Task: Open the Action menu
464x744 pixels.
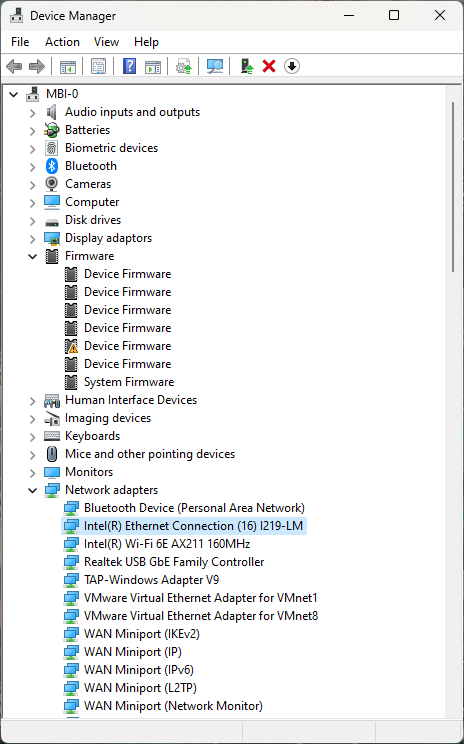Action: pyautogui.click(x=62, y=42)
